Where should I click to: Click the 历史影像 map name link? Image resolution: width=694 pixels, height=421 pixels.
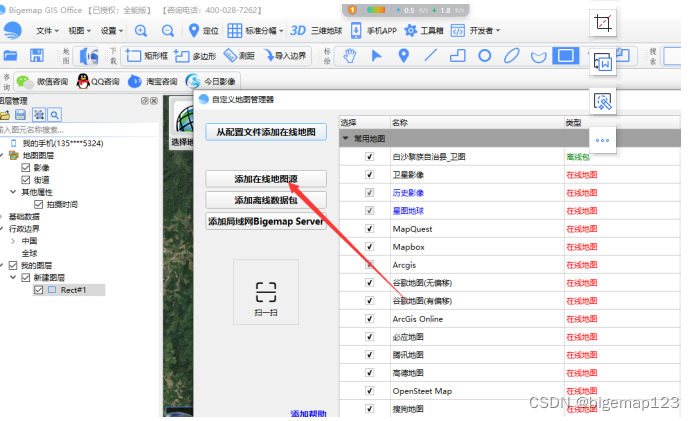coord(408,193)
